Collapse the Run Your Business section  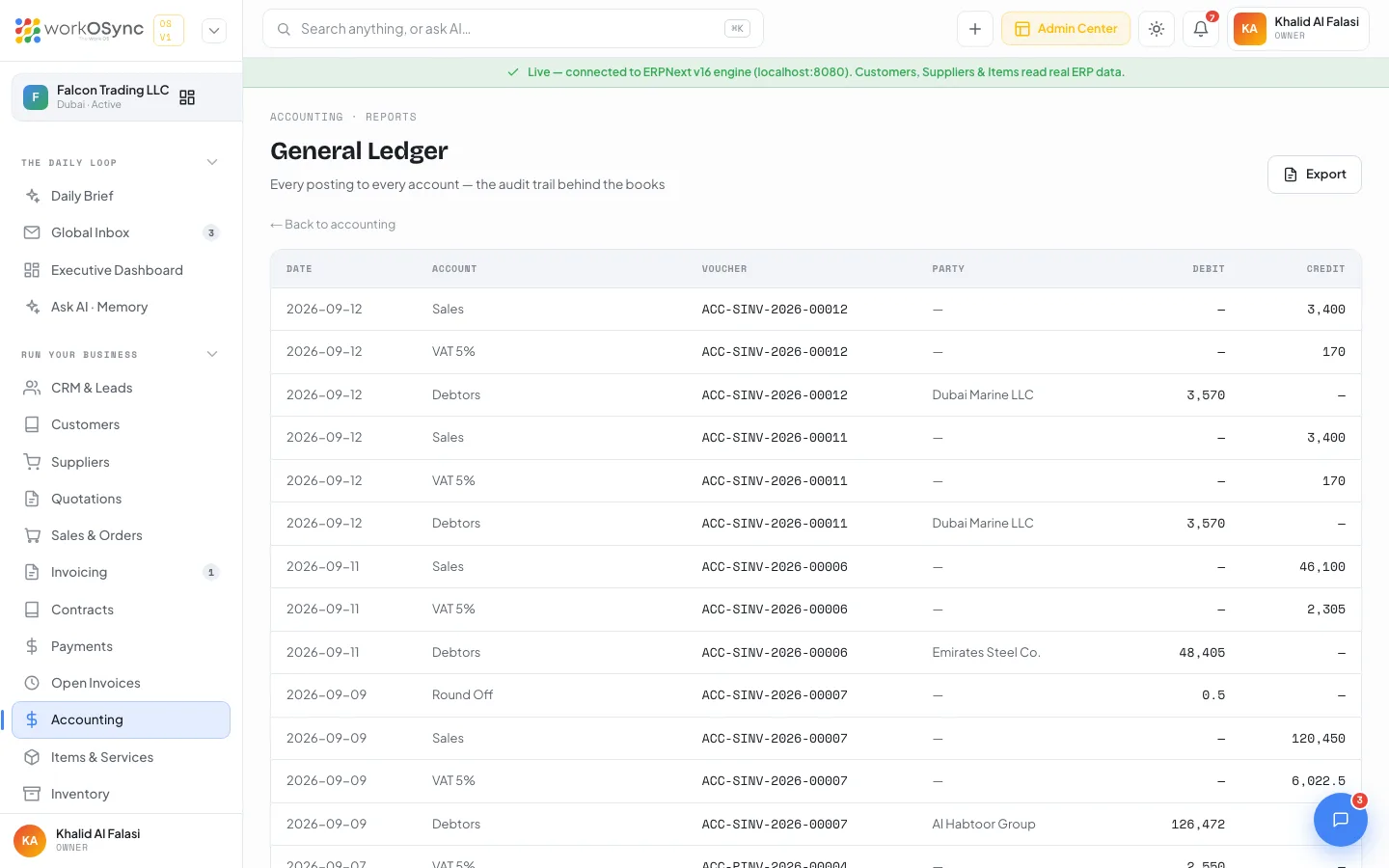[x=212, y=354]
